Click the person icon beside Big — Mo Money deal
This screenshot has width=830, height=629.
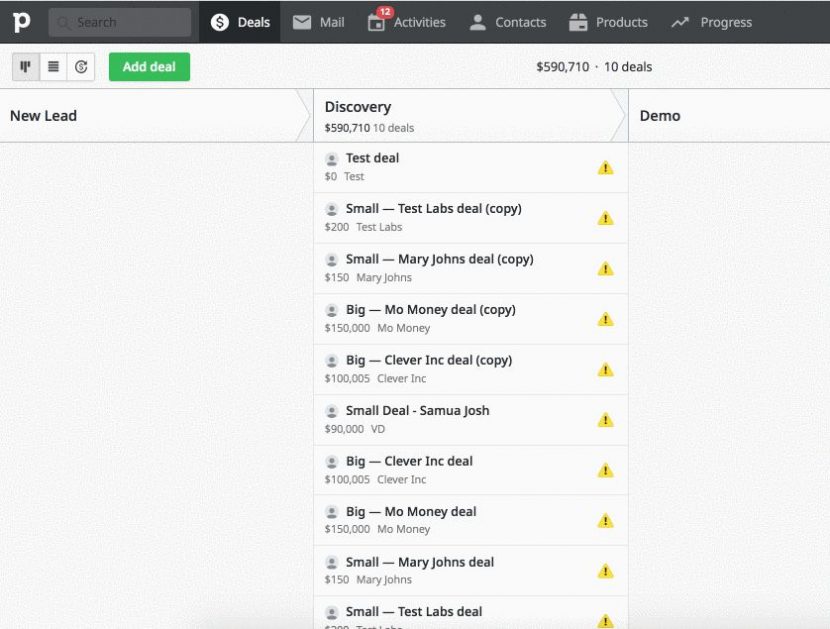click(x=331, y=512)
